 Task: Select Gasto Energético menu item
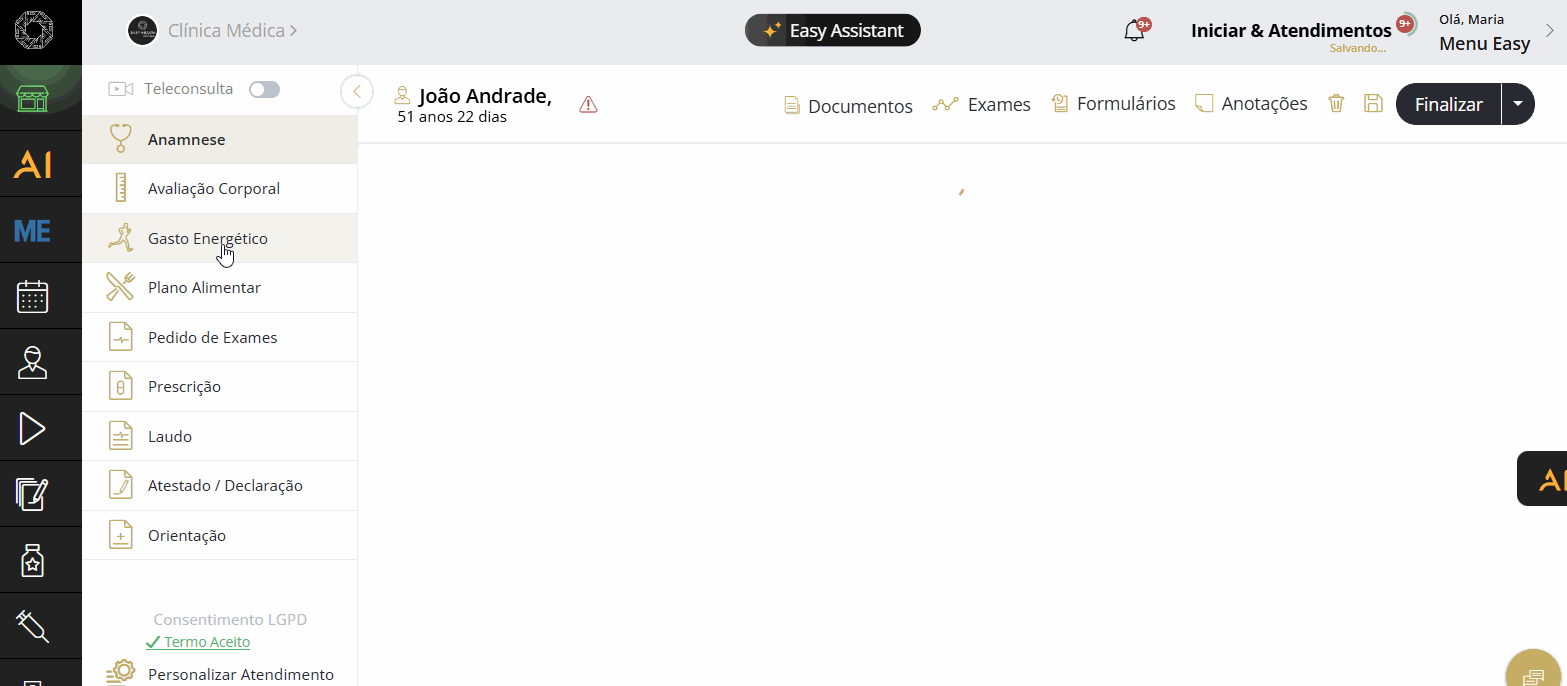pyautogui.click(x=207, y=239)
